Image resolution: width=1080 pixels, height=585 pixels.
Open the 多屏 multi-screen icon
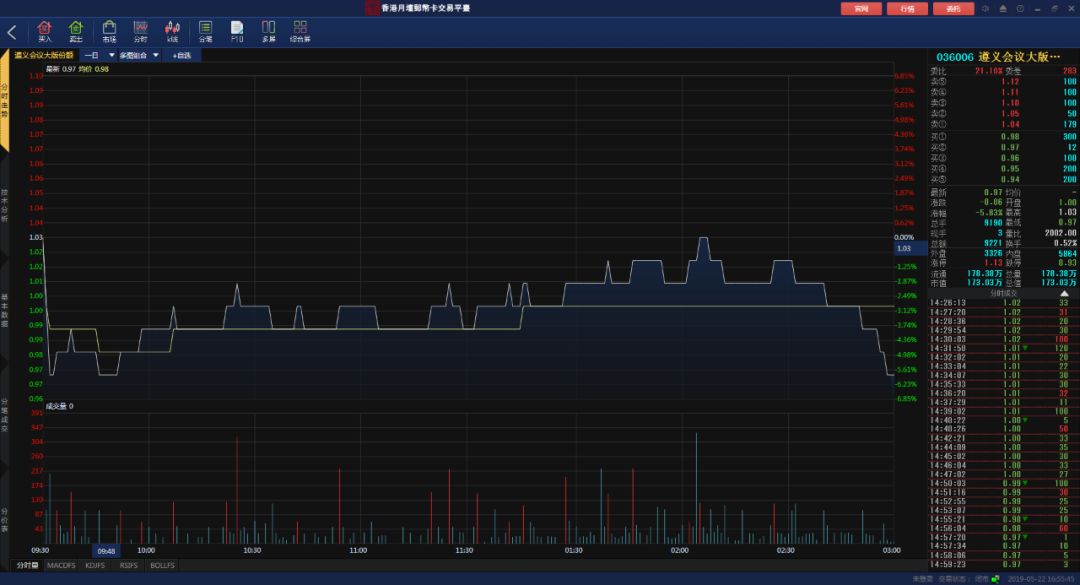pos(269,31)
